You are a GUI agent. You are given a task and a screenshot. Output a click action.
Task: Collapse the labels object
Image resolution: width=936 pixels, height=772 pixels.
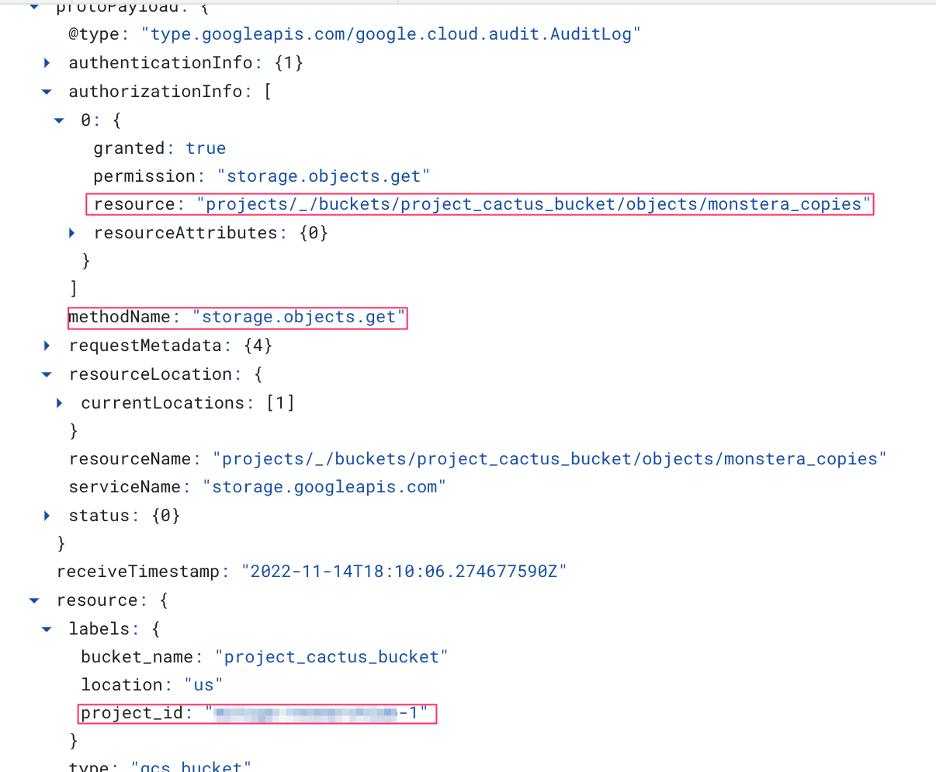[44, 628]
